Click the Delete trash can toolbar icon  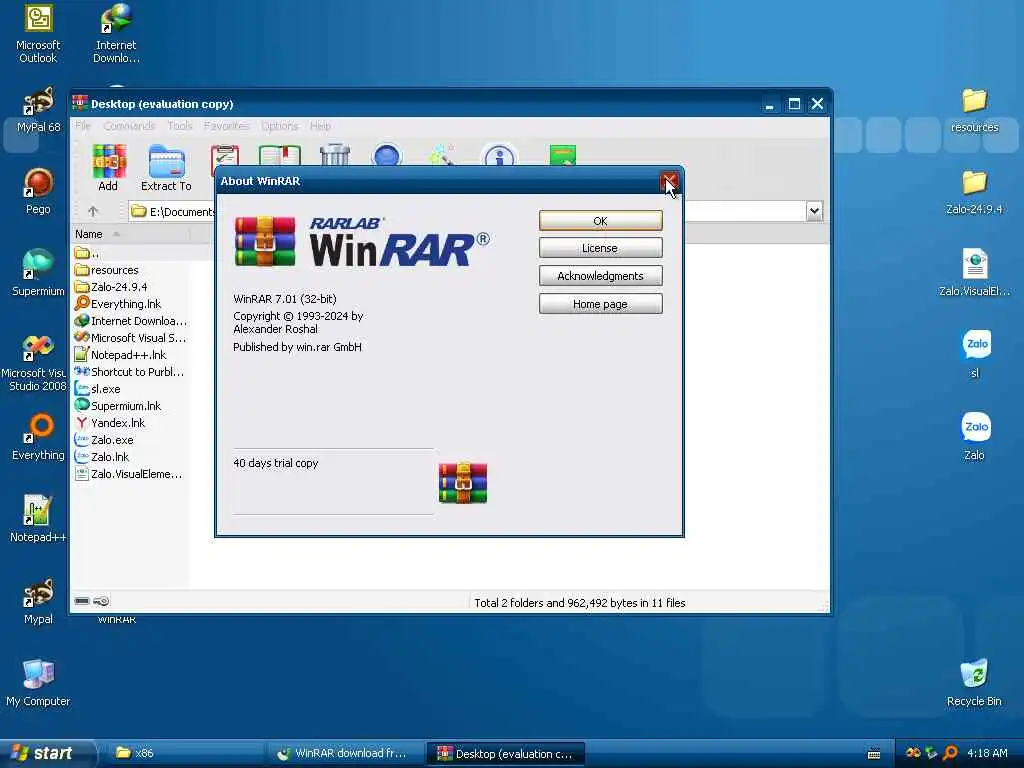click(335, 155)
